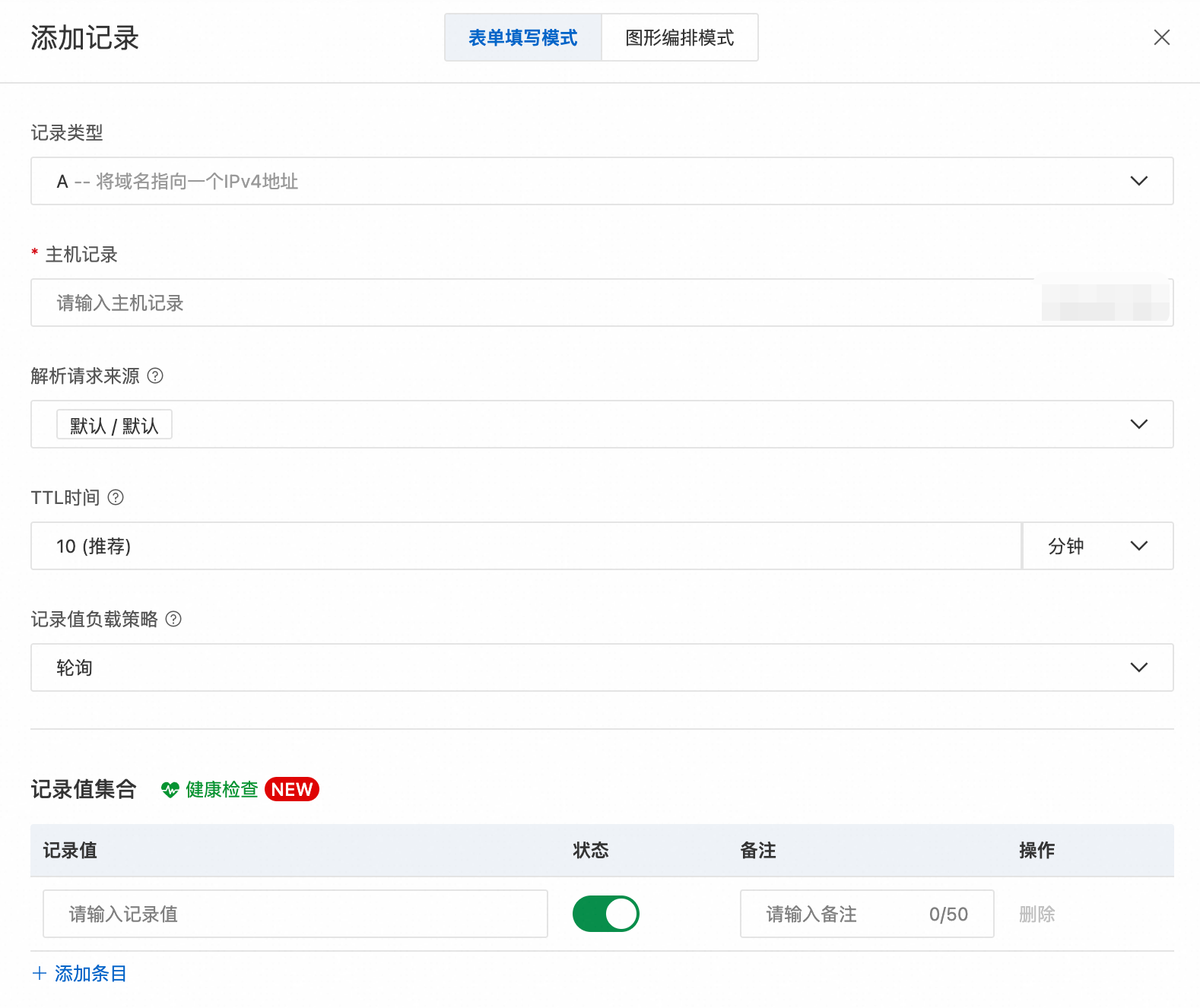Viewport: 1200px width, 1008px height.
Task: Click the 状态 column header
Action: click(591, 850)
